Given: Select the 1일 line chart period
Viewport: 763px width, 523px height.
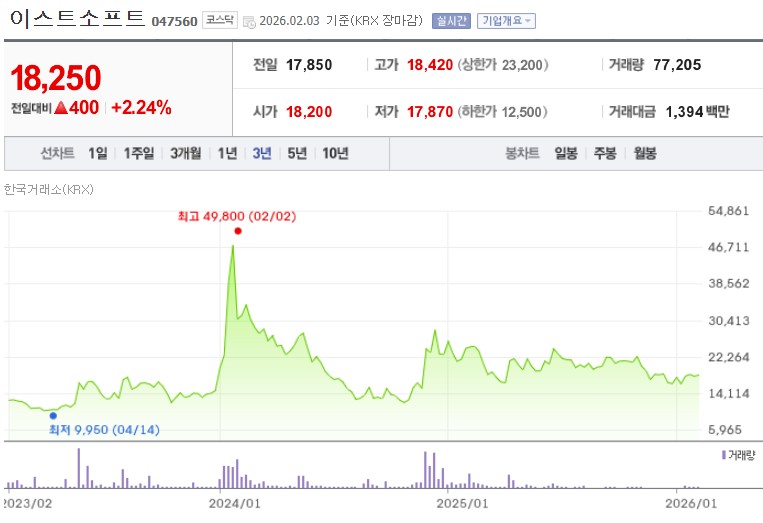Looking at the screenshot, I should (98, 154).
